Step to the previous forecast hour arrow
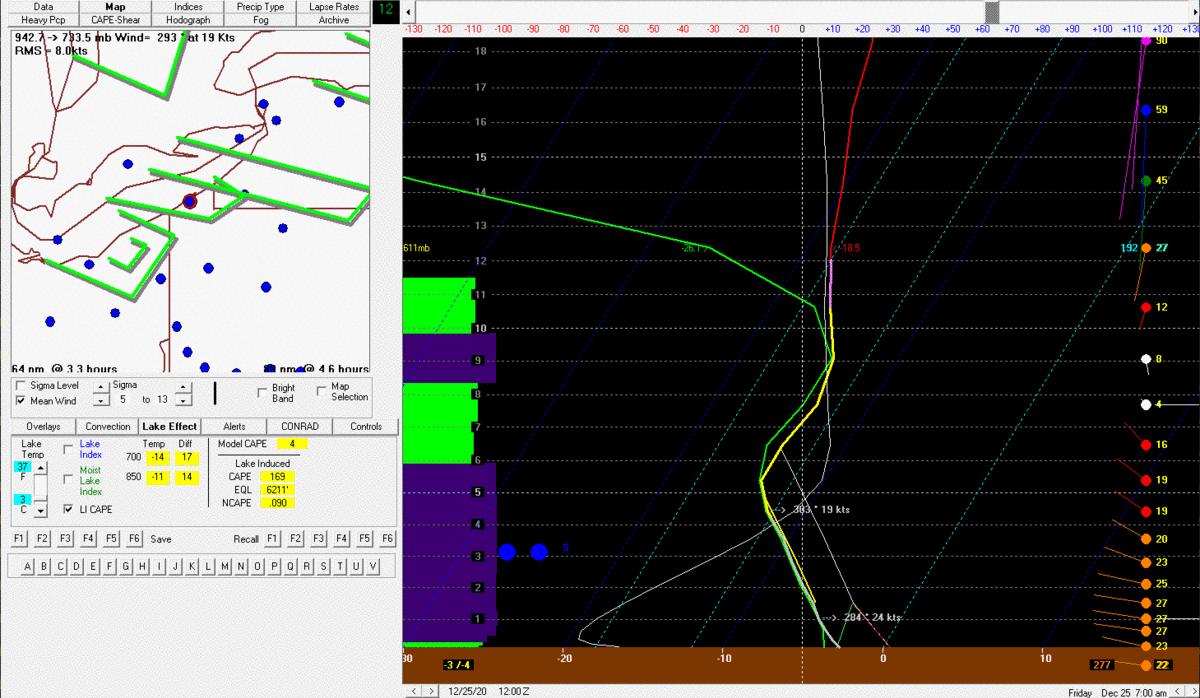The image size is (1200, 698). pos(415,691)
